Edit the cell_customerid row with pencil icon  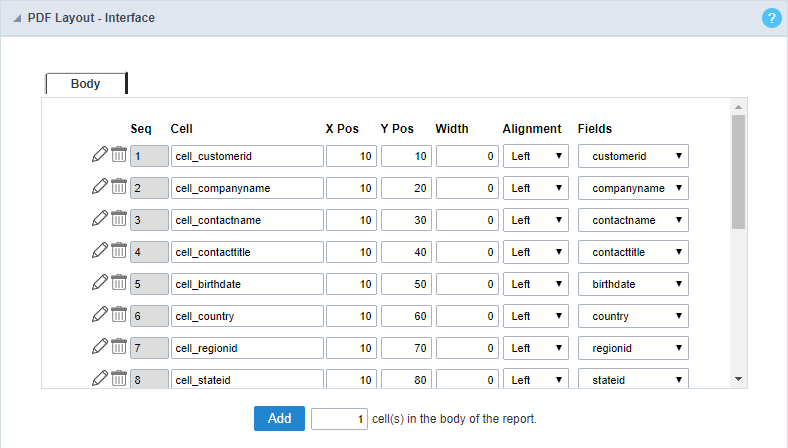pos(100,154)
